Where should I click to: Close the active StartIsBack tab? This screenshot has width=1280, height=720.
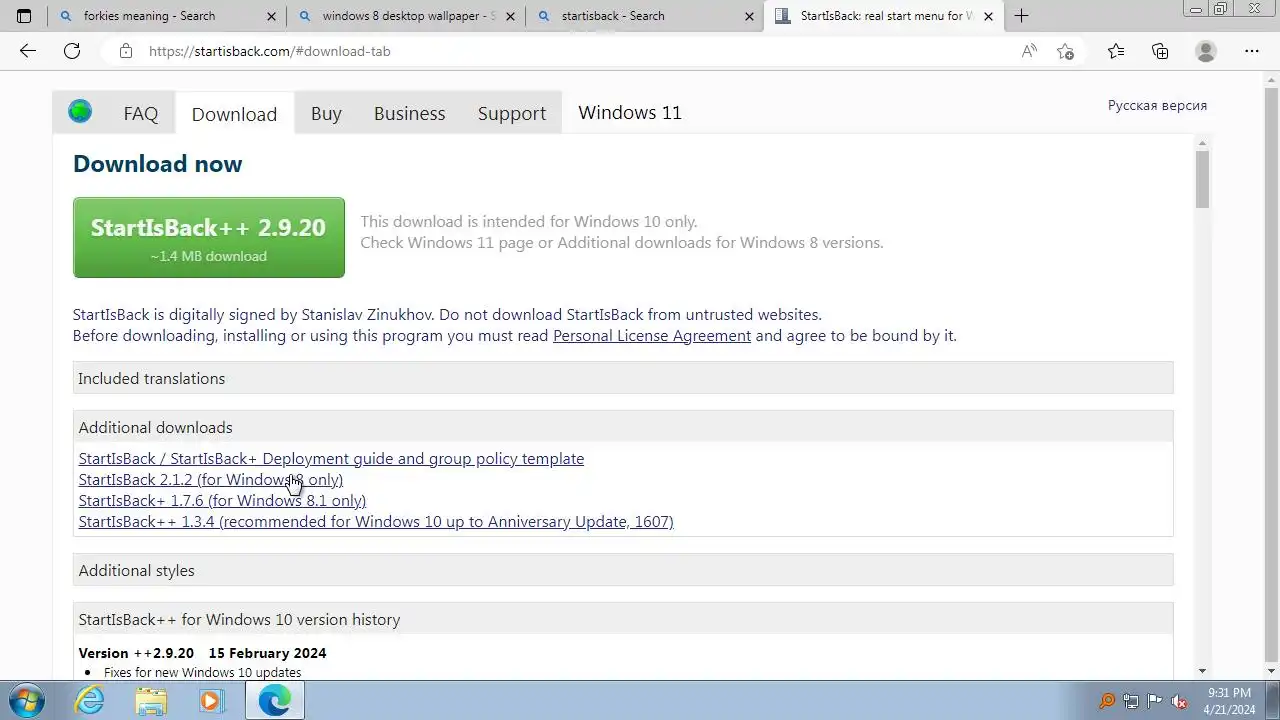click(989, 16)
